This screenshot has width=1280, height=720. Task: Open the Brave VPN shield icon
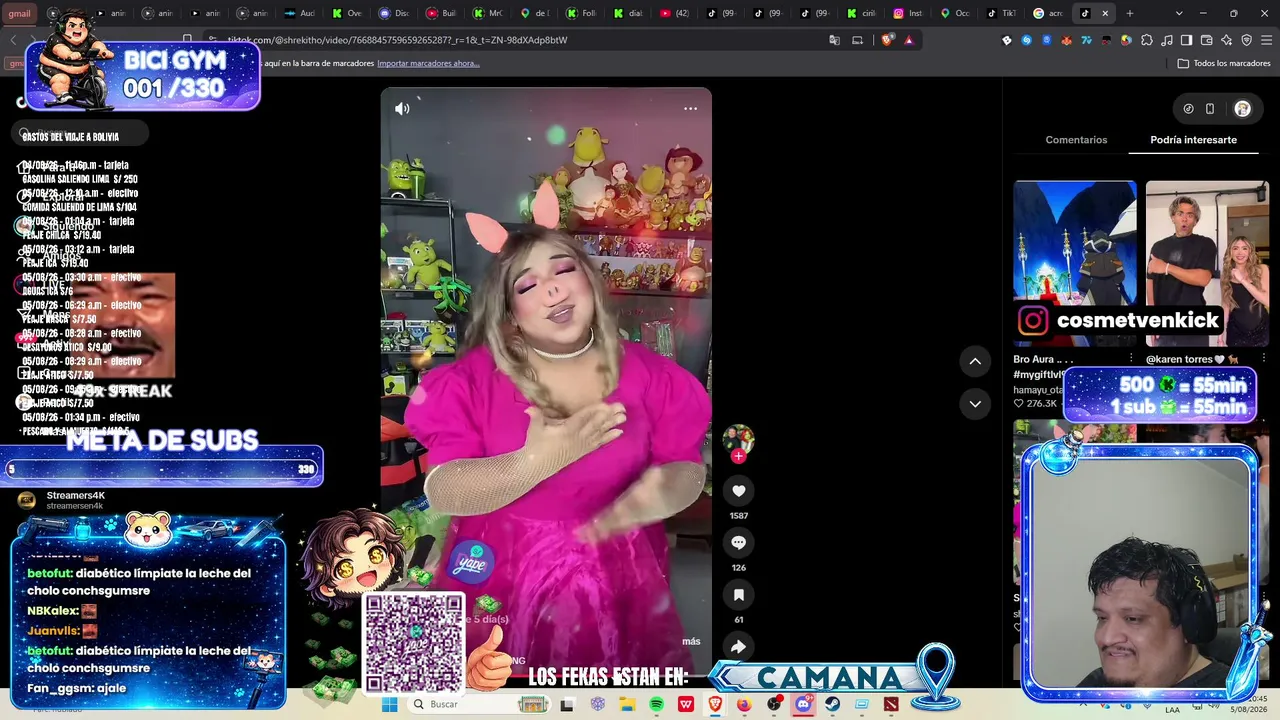(1246, 40)
